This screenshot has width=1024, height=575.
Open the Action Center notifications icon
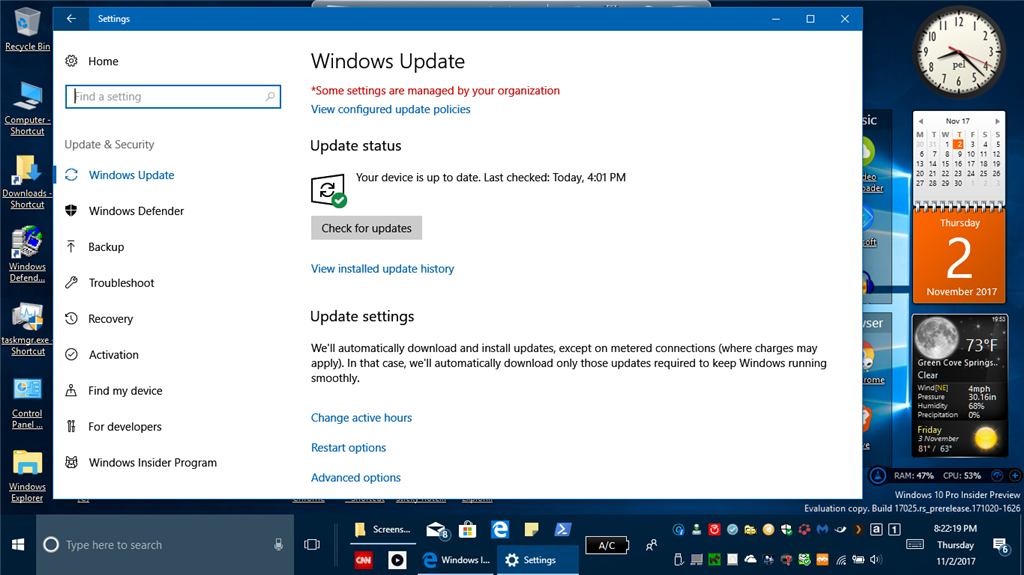[x=1000, y=546]
